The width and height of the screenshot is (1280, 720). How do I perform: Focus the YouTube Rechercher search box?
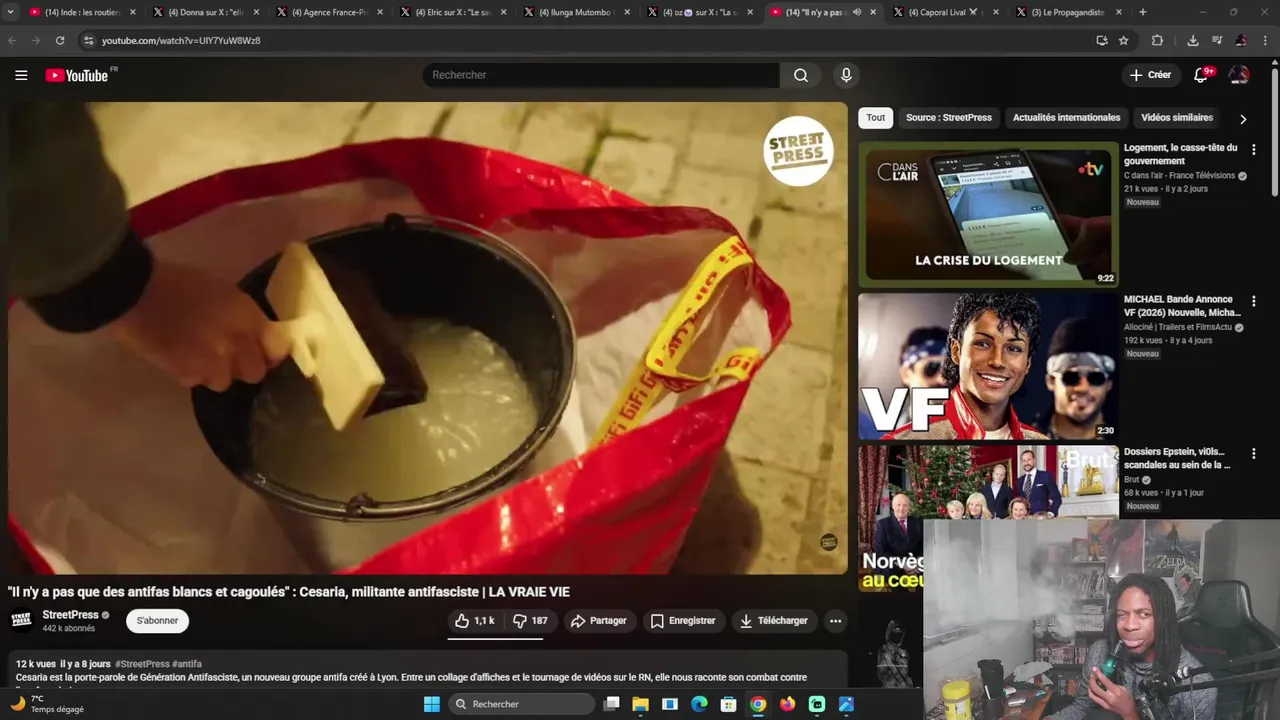point(600,75)
